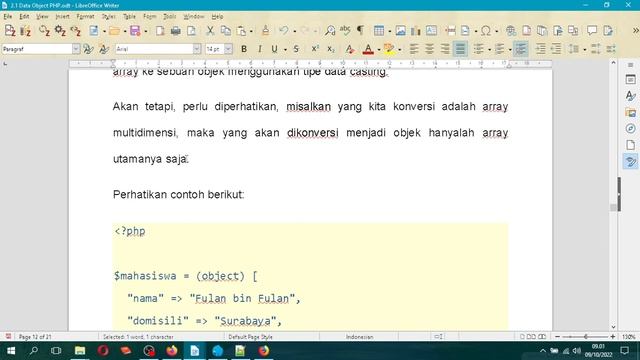Click the Paste clipboard icon
Image resolution: width=640 pixels, height=360 pixels.
[241, 31]
